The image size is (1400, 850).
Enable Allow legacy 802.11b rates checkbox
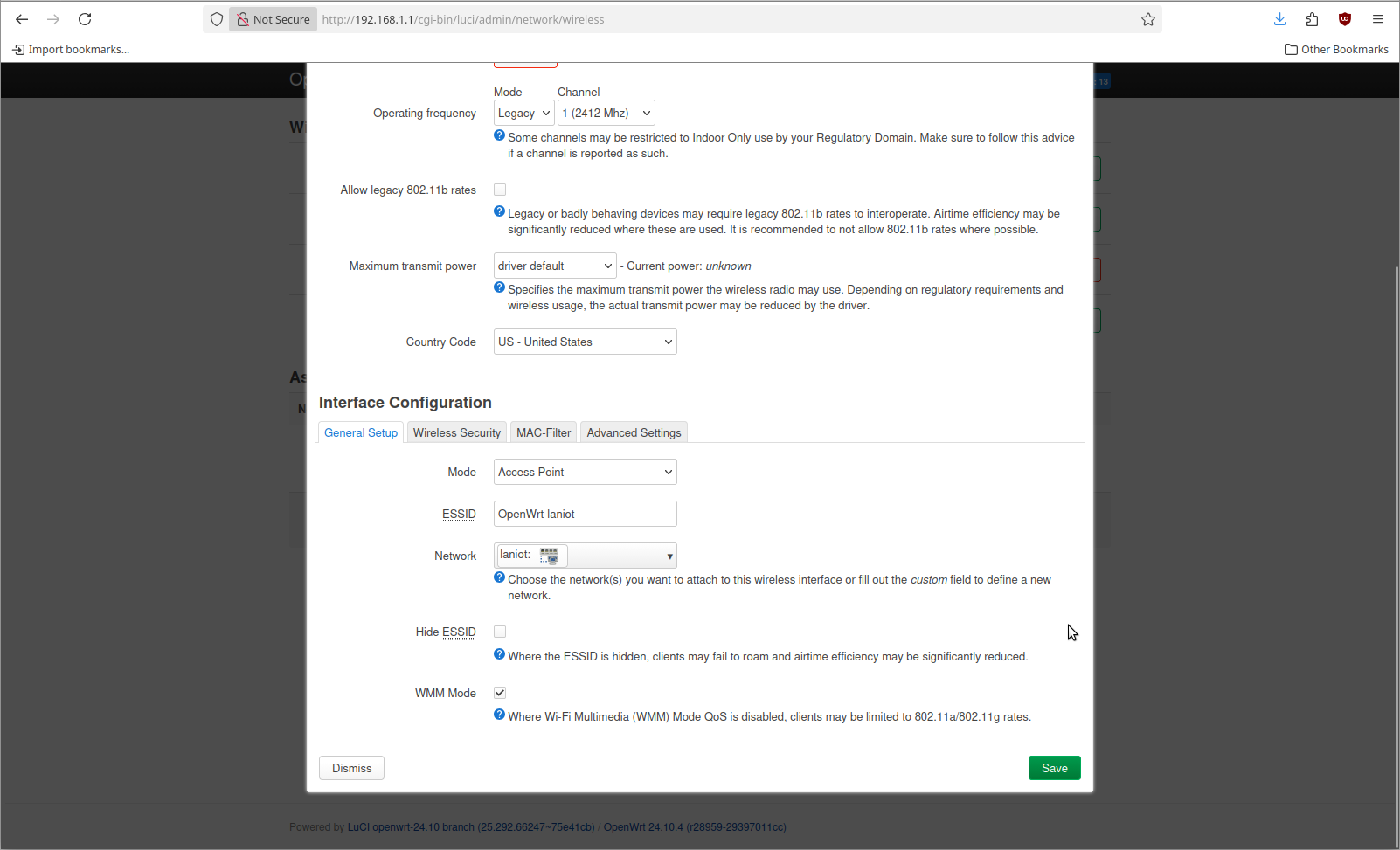click(x=500, y=190)
